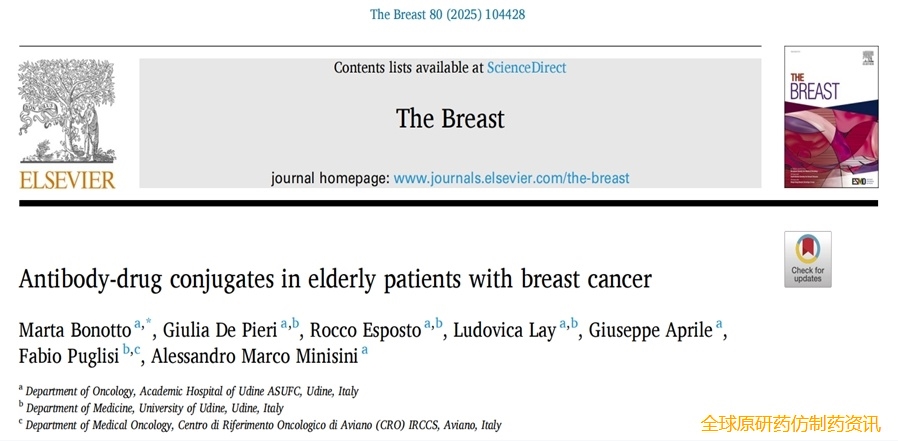Click the Check for updates badge
This screenshot has height=441, width=898.
pyautogui.click(x=808, y=259)
